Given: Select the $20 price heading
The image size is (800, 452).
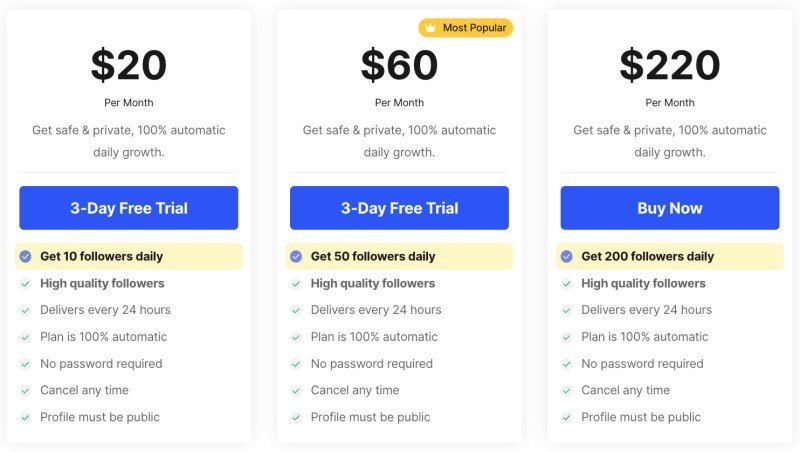Looking at the screenshot, I should tap(129, 65).
